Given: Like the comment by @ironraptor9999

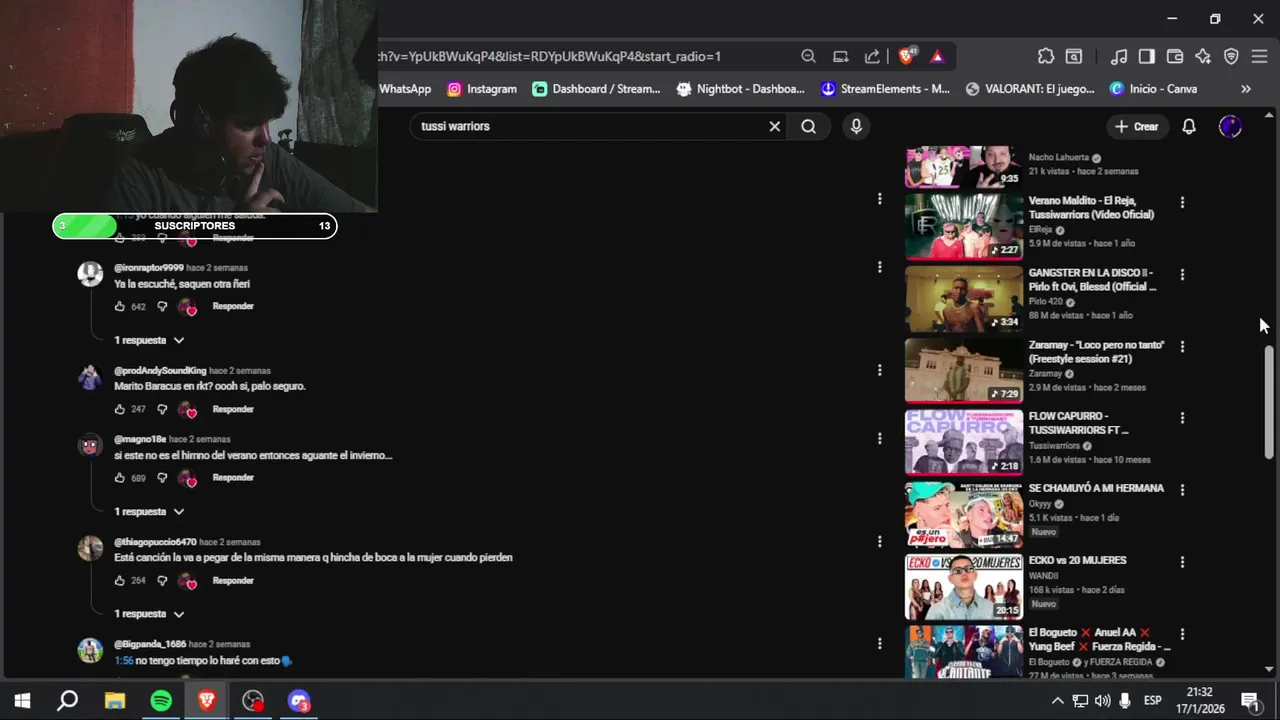Looking at the screenshot, I should point(120,307).
